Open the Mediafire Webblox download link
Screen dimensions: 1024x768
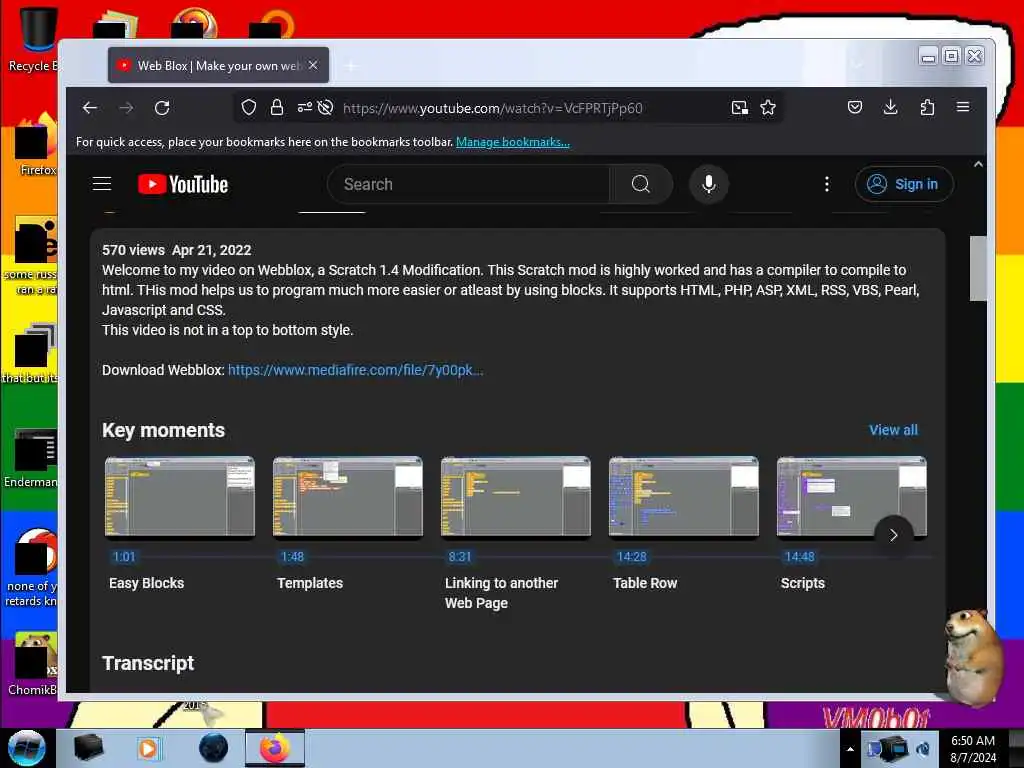click(x=355, y=370)
